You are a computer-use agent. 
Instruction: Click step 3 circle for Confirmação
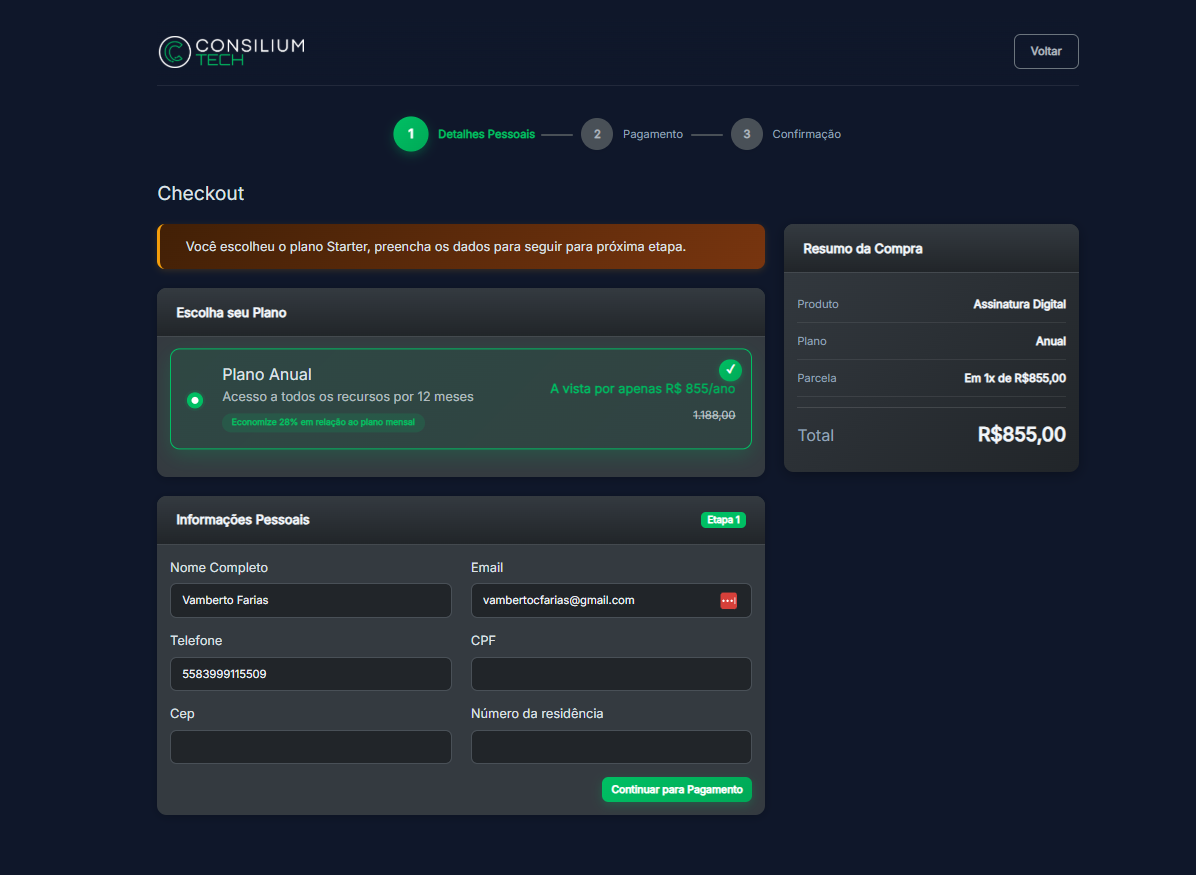[x=746, y=134]
